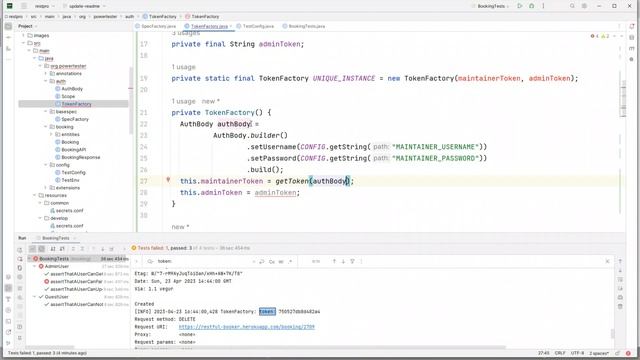Open the IntelliJ main menu hamburger icon
The height and width of the screenshot is (360, 640).
[24, 6]
